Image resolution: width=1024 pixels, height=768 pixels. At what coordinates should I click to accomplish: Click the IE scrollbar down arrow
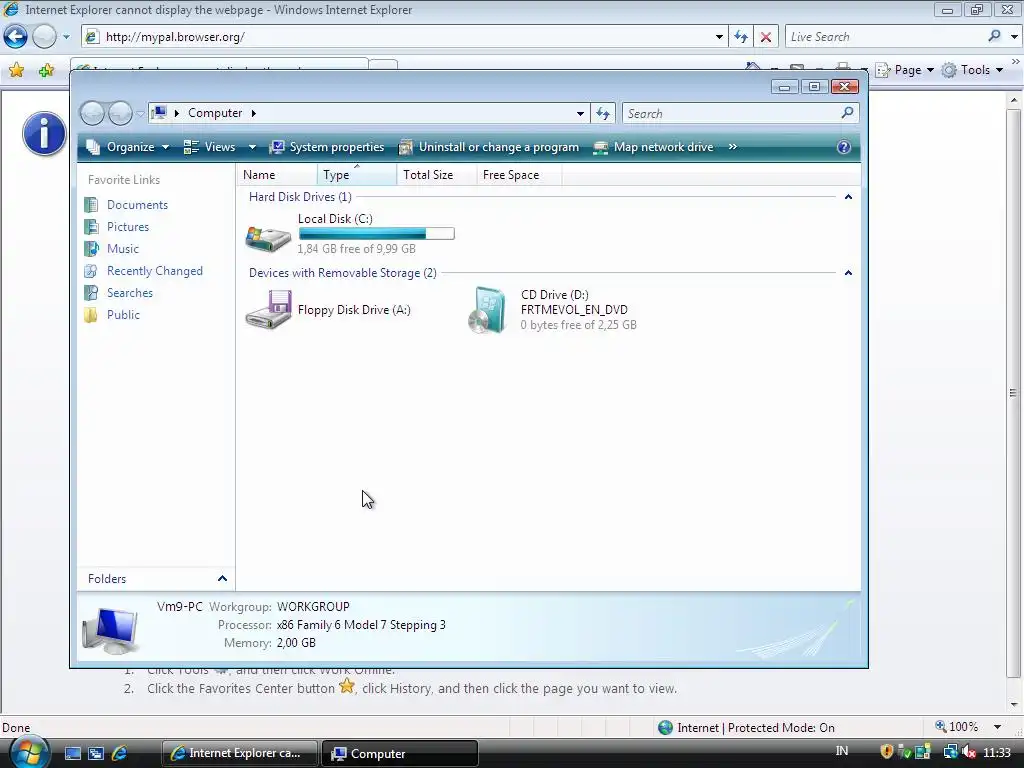(x=1014, y=705)
